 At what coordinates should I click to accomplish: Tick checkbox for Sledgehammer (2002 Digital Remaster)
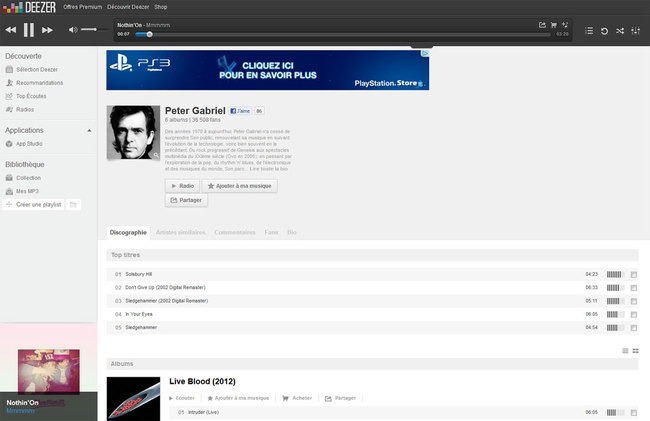[634, 301]
